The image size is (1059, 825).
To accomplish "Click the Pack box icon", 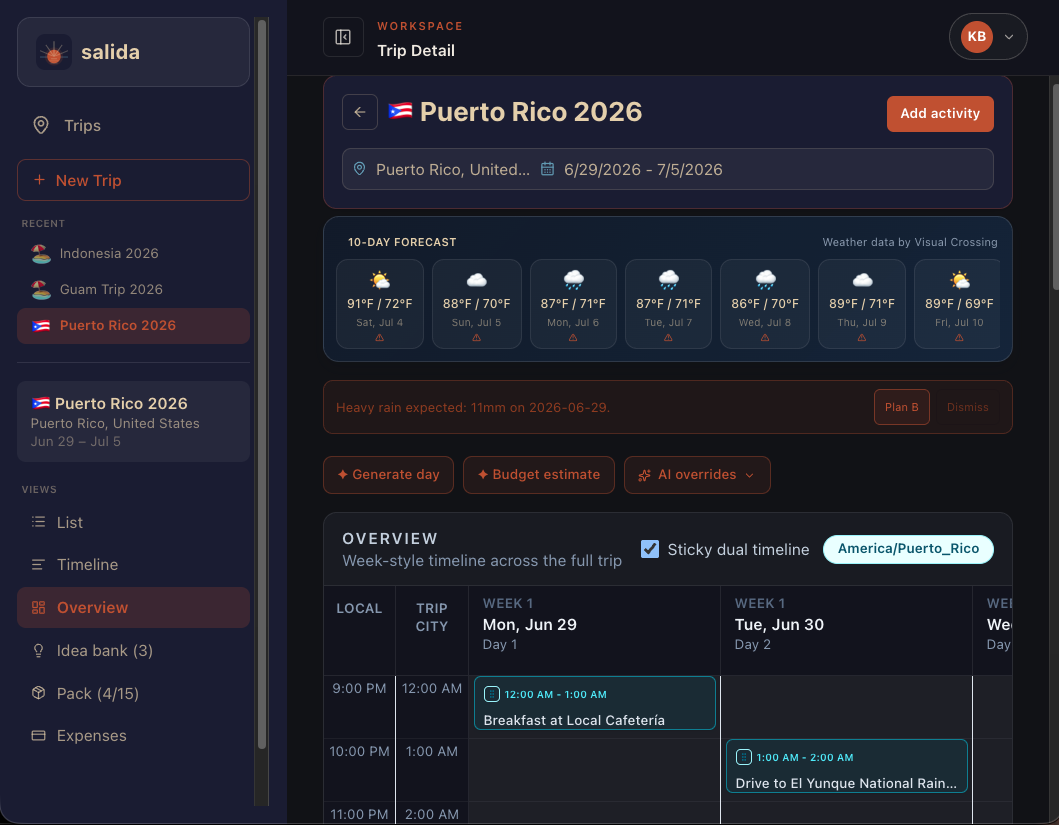I will point(38,693).
